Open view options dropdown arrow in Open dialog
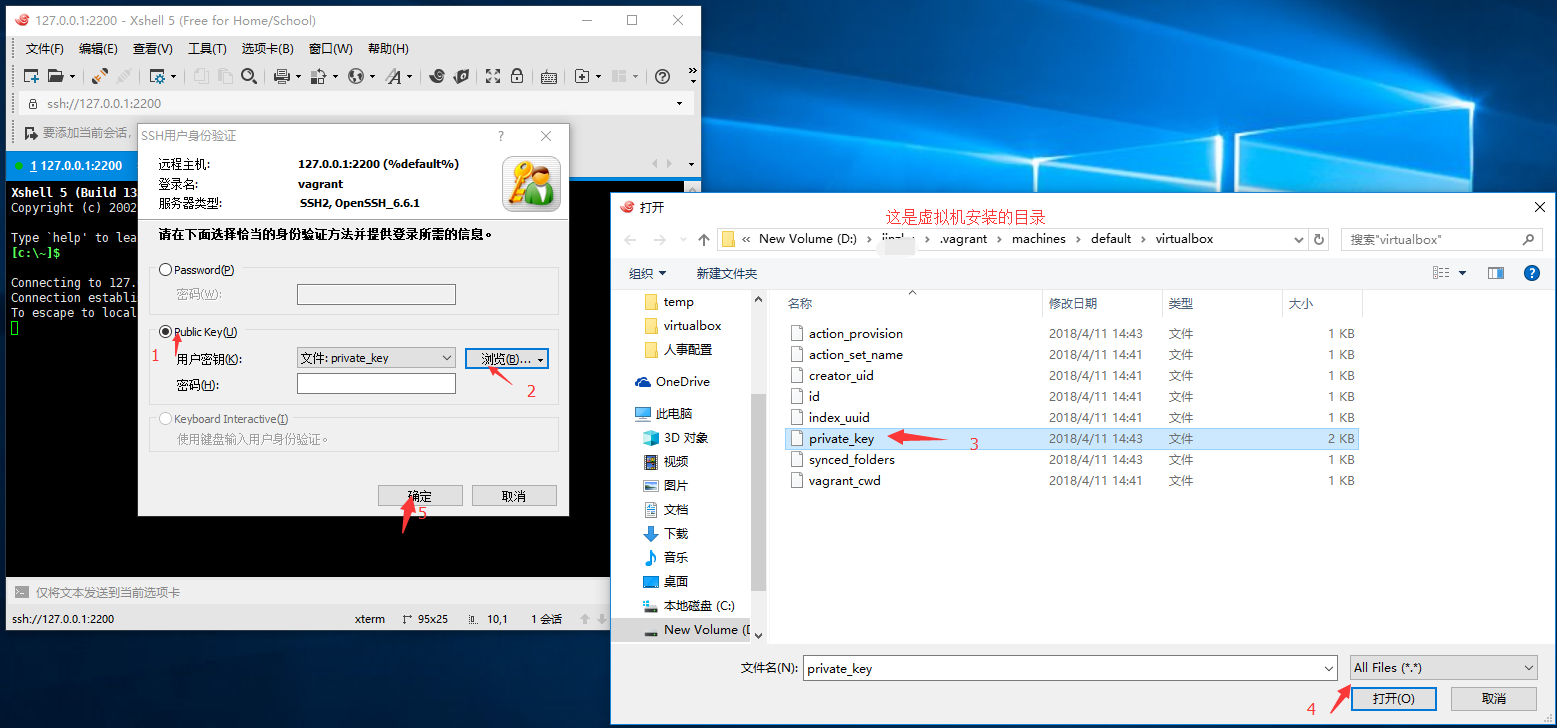This screenshot has width=1557, height=728. pyautogui.click(x=1462, y=273)
